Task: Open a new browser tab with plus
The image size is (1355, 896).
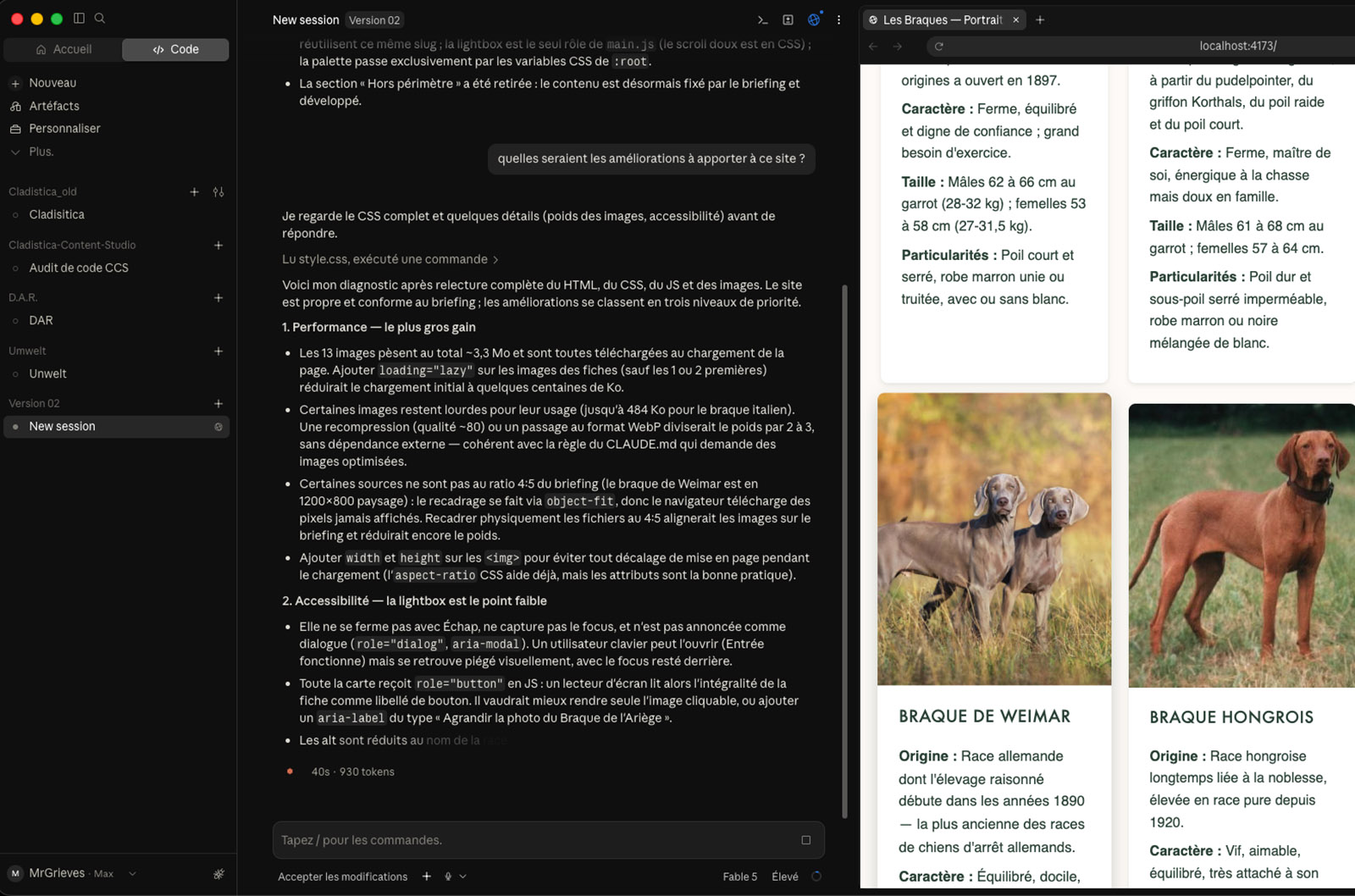Action: pos(1040,19)
